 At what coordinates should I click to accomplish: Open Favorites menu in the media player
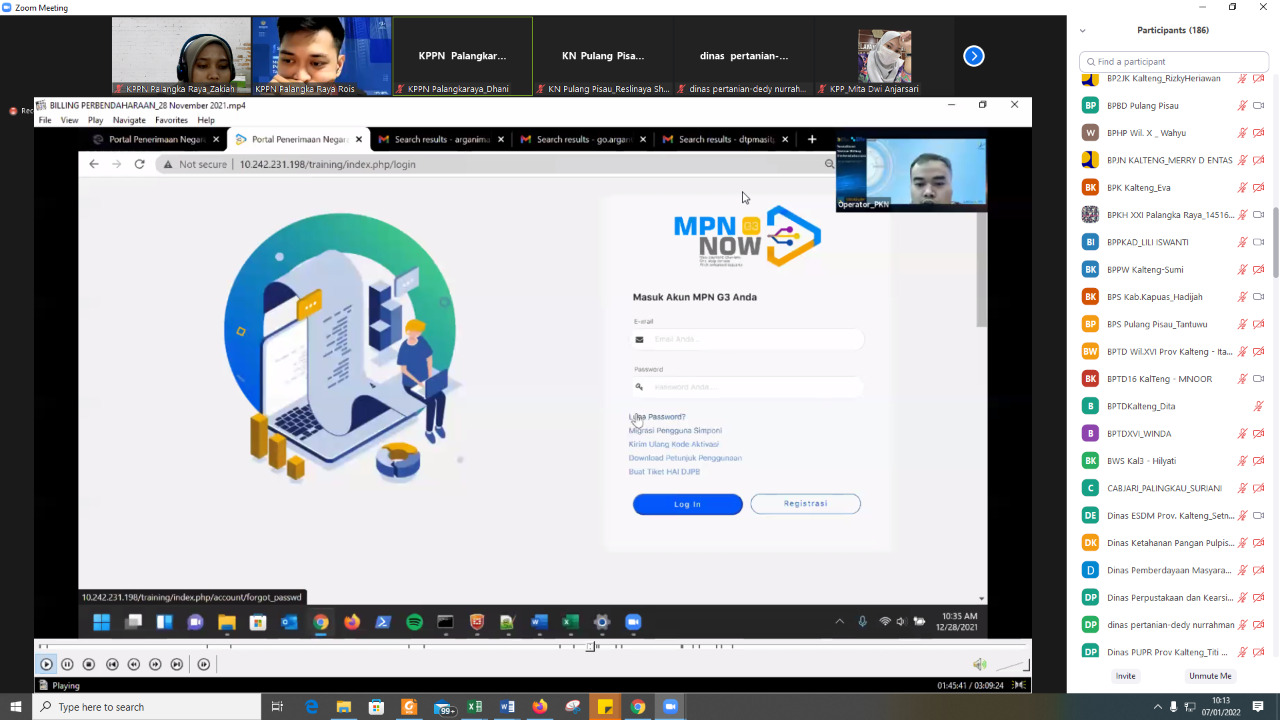pos(171,120)
